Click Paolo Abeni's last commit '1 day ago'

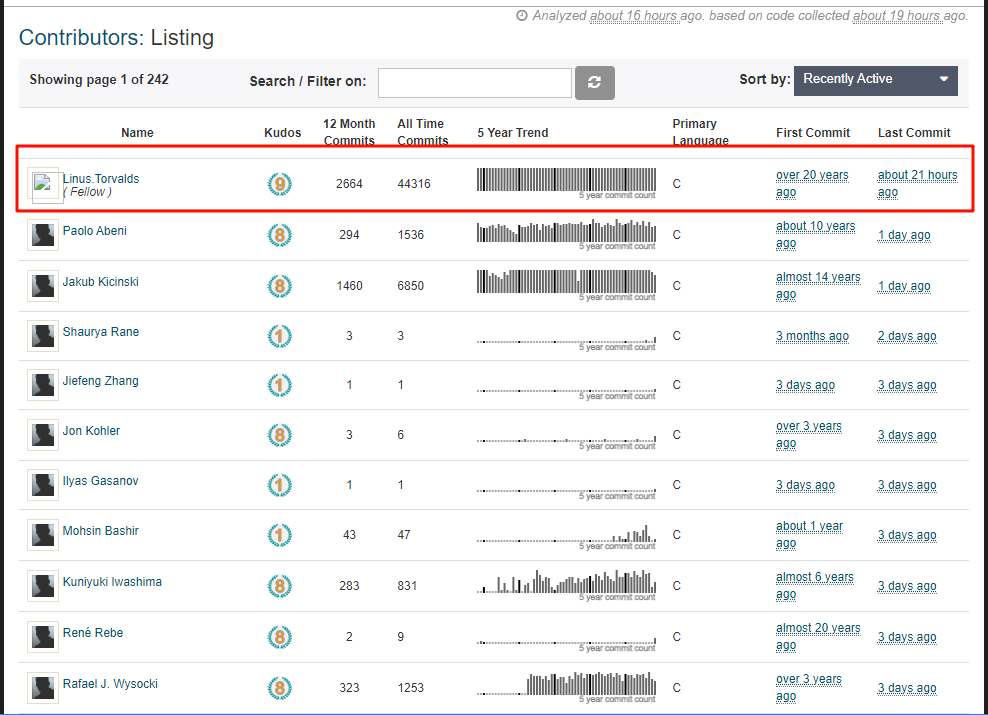point(904,235)
